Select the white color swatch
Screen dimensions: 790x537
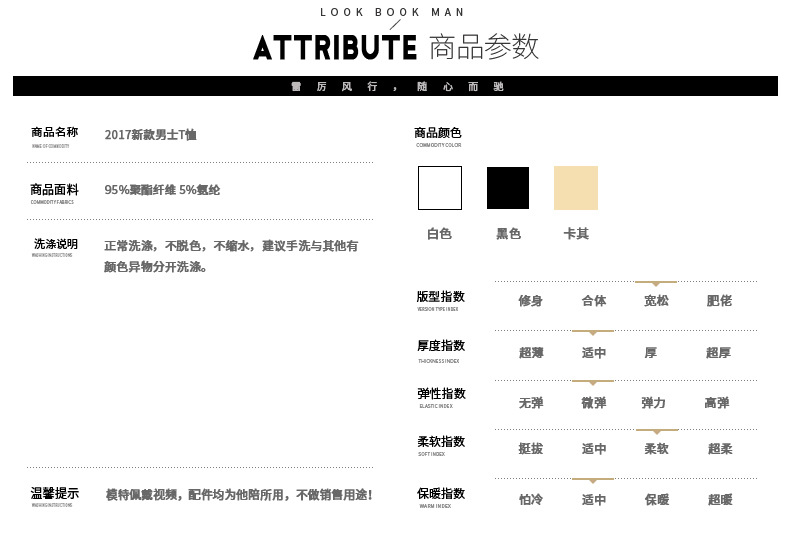(439, 188)
